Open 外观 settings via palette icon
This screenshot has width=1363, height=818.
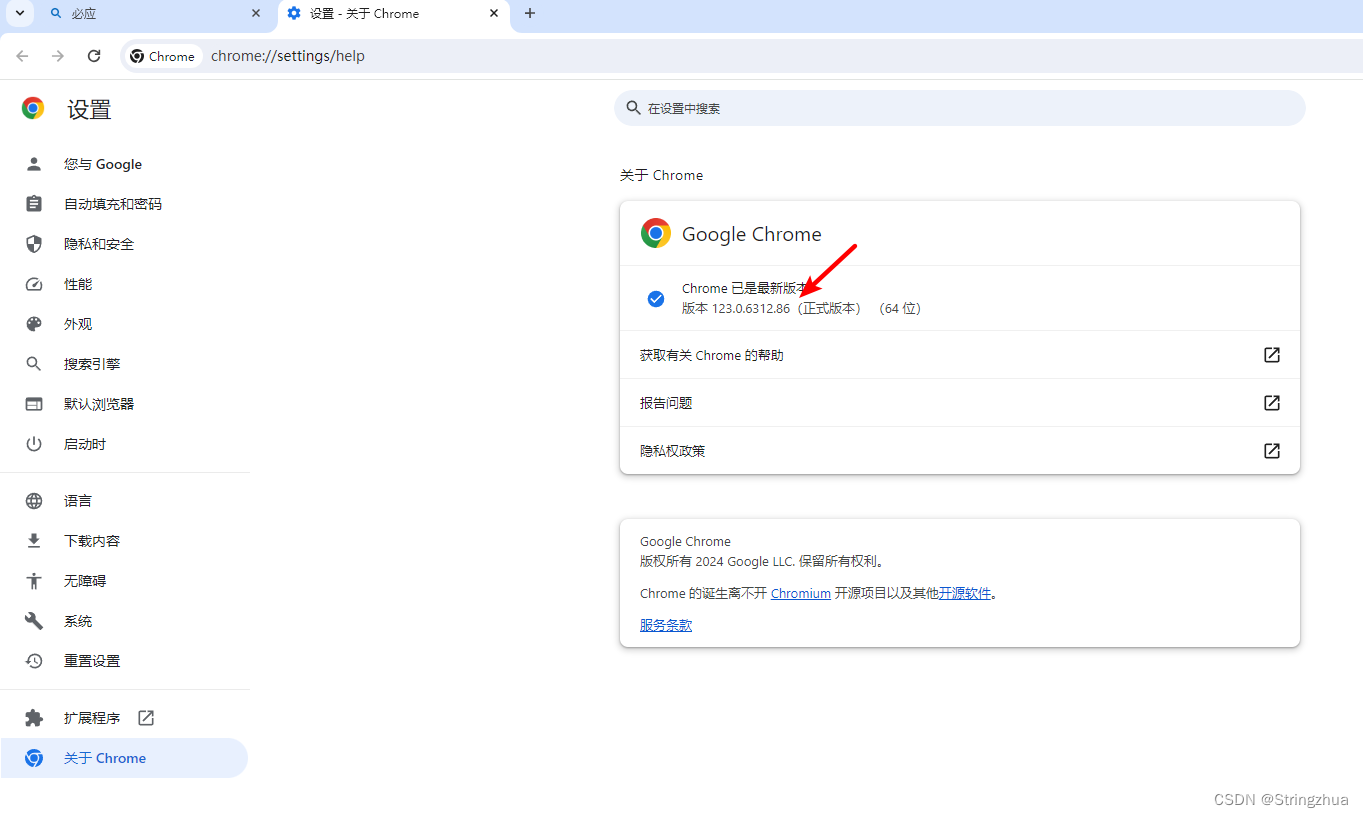(x=33, y=323)
